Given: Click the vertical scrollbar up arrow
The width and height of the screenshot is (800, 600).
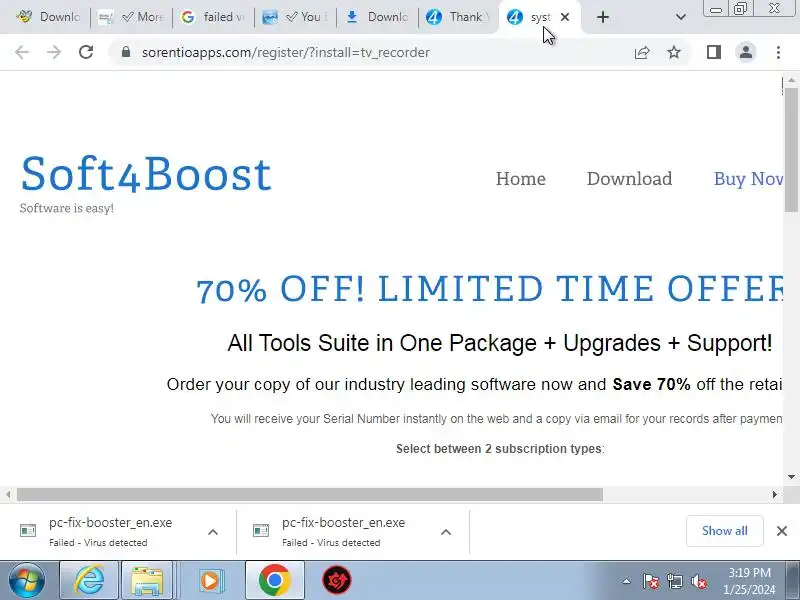Looking at the screenshot, I should tap(791, 81).
